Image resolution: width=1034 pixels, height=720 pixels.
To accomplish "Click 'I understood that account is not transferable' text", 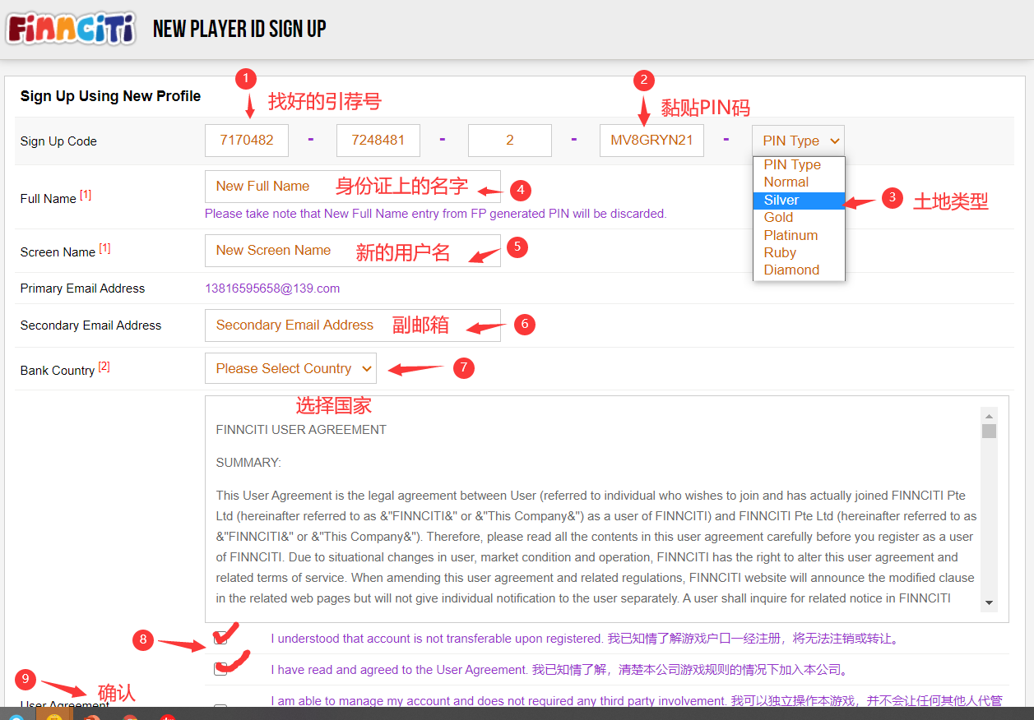I will [x=586, y=639].
